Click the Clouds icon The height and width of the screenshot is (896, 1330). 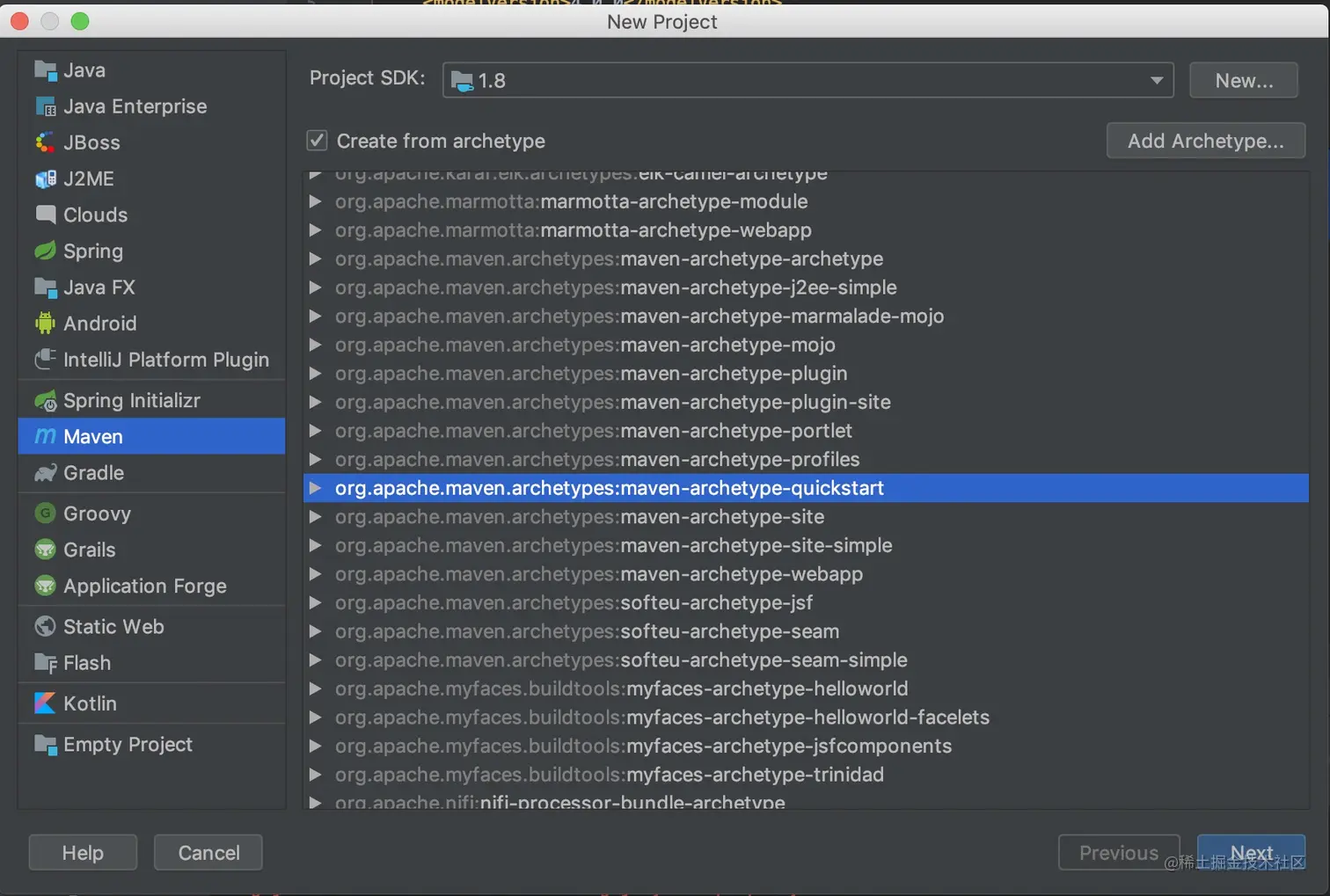[x=45, y=215]
